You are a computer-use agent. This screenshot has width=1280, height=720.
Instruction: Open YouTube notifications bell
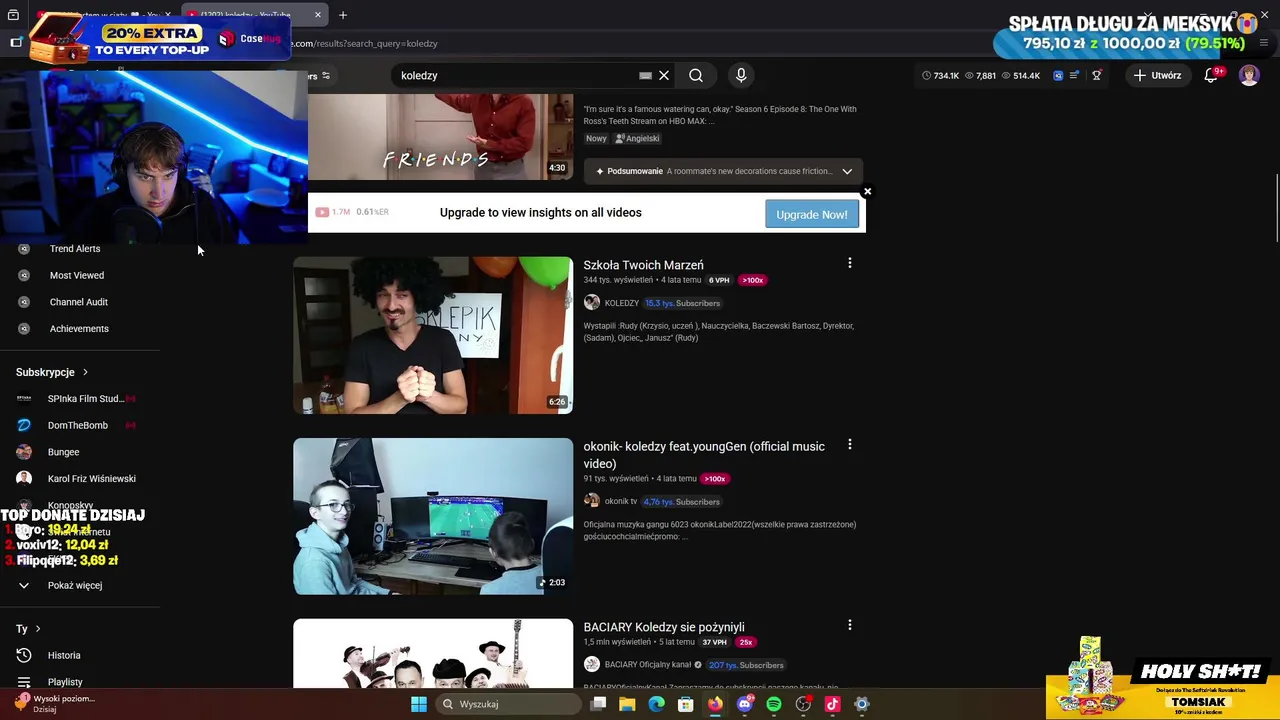pos(1211,75)
